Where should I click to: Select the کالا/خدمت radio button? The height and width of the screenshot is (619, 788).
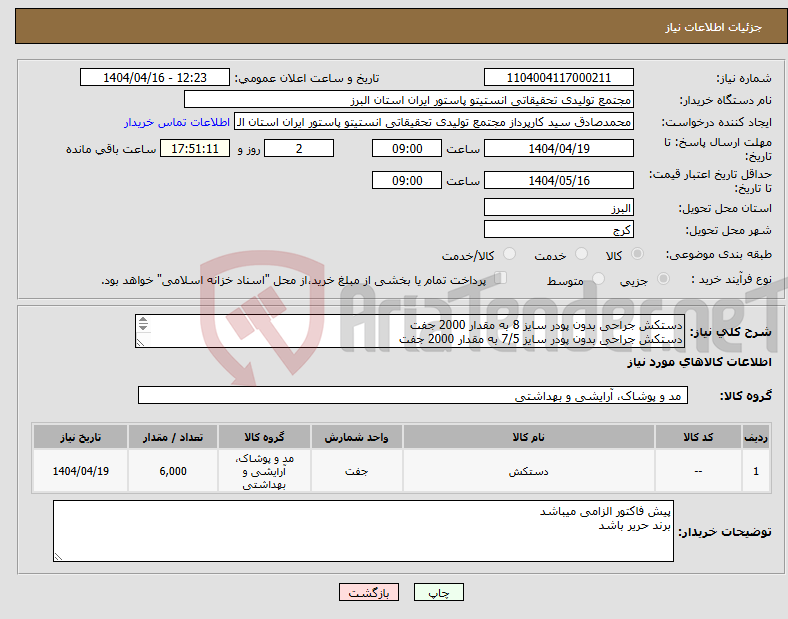point(510,254)
